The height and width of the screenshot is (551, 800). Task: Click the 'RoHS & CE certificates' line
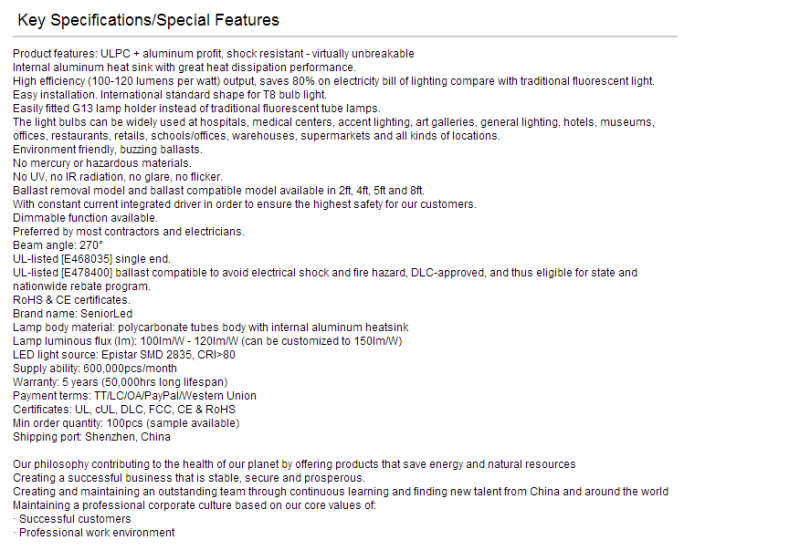[71, 300]
